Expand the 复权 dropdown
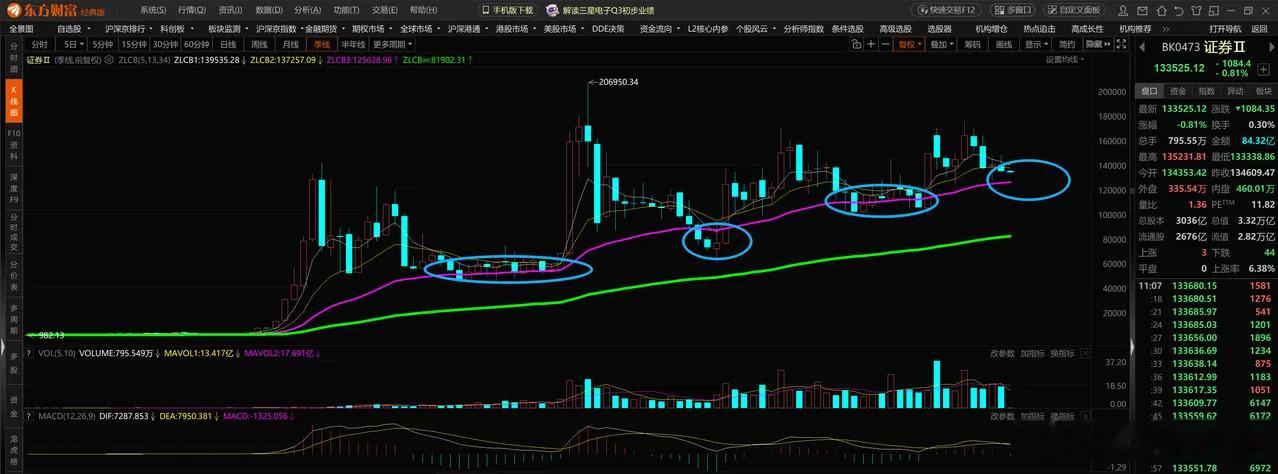 point(910,44)
